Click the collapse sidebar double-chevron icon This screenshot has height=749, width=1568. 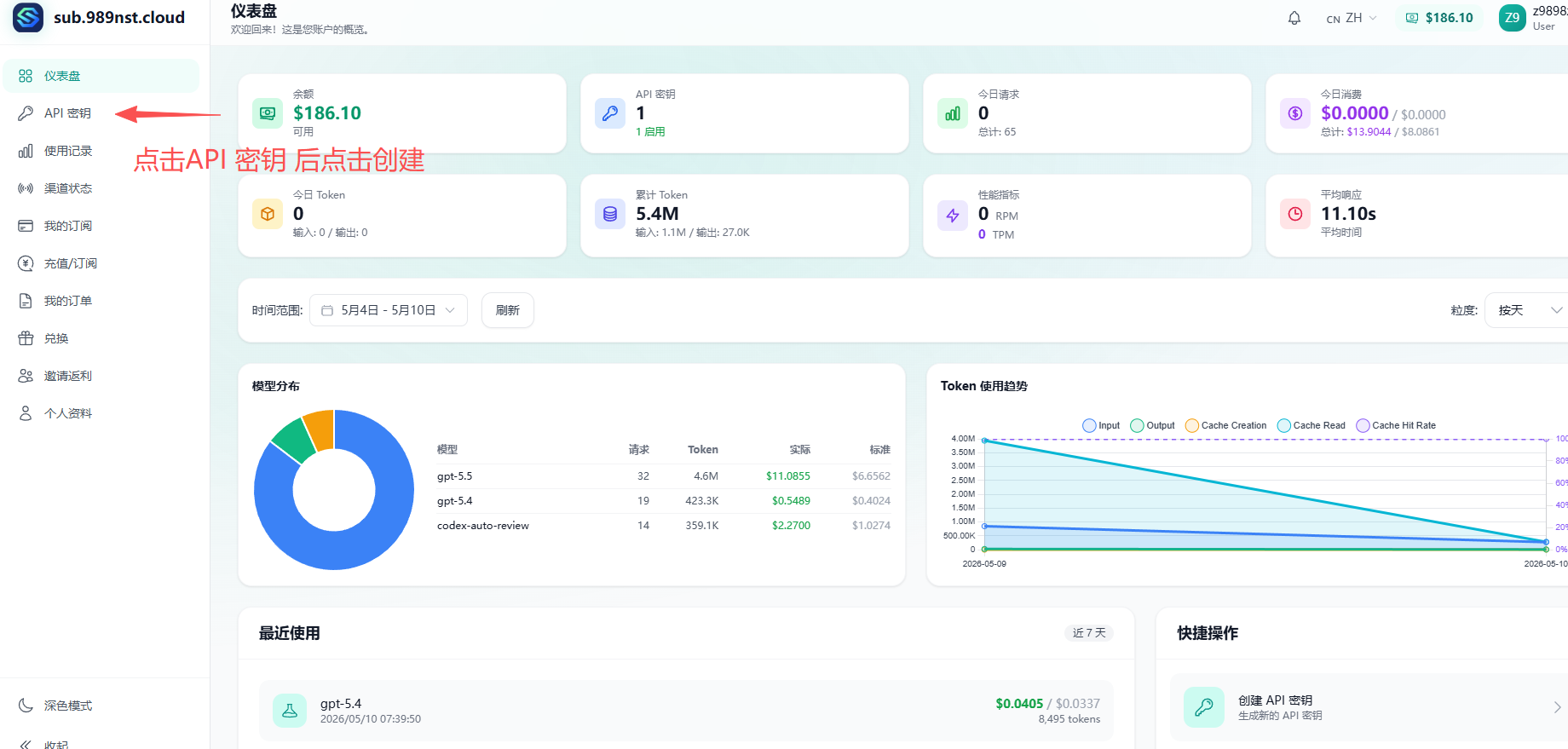click(x=26, y=744)
